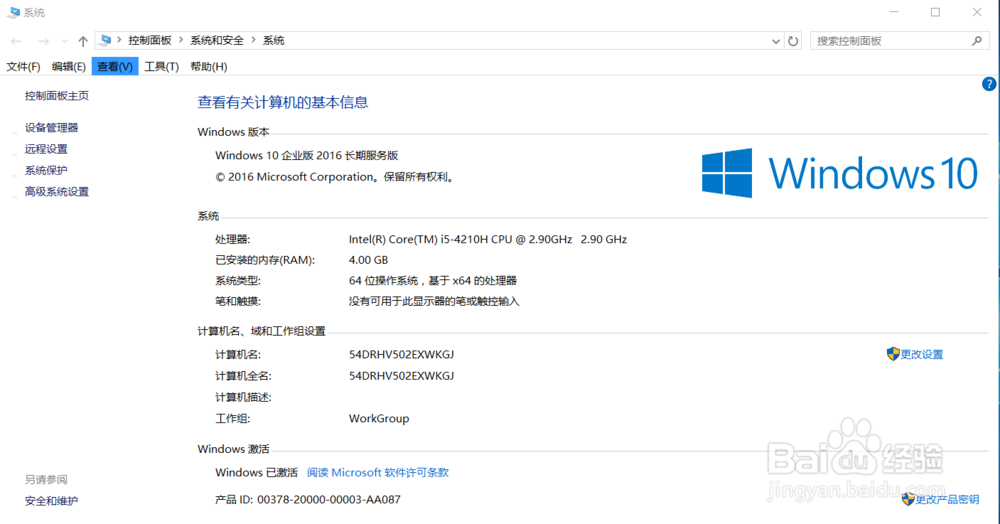Viewport: 1000px width, 524px height.
Task: Open 高级系统设置 link
Action: [x=57, y=192]
